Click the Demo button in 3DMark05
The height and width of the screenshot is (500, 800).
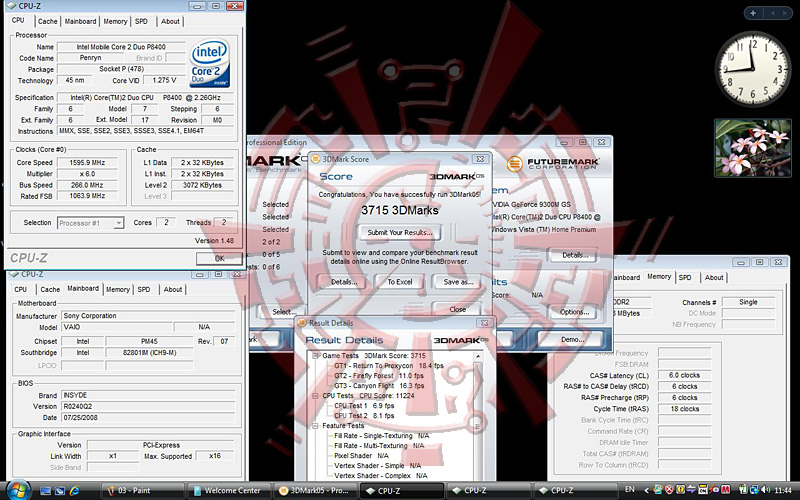coord(572,339)
